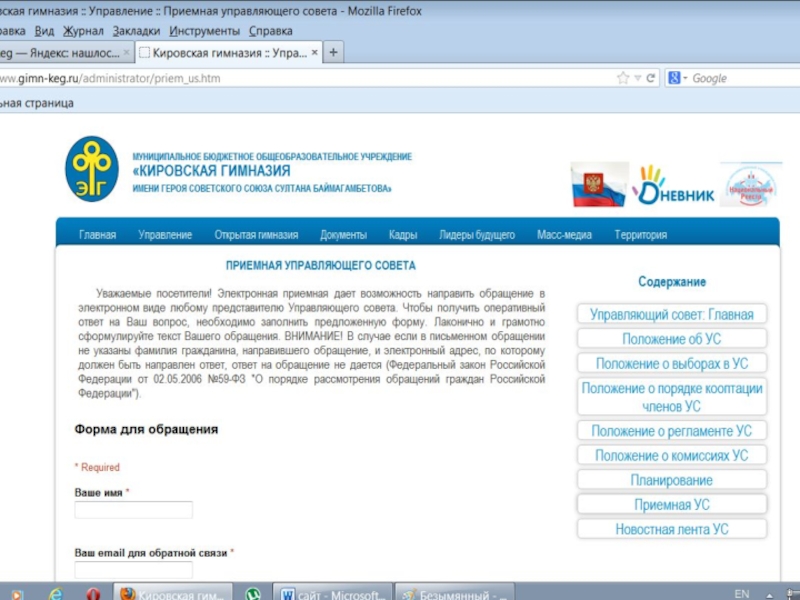Switch to Firefox Кировская гим... taskbar button
Screen dimensions: 800x600
[x=172, y=593]
